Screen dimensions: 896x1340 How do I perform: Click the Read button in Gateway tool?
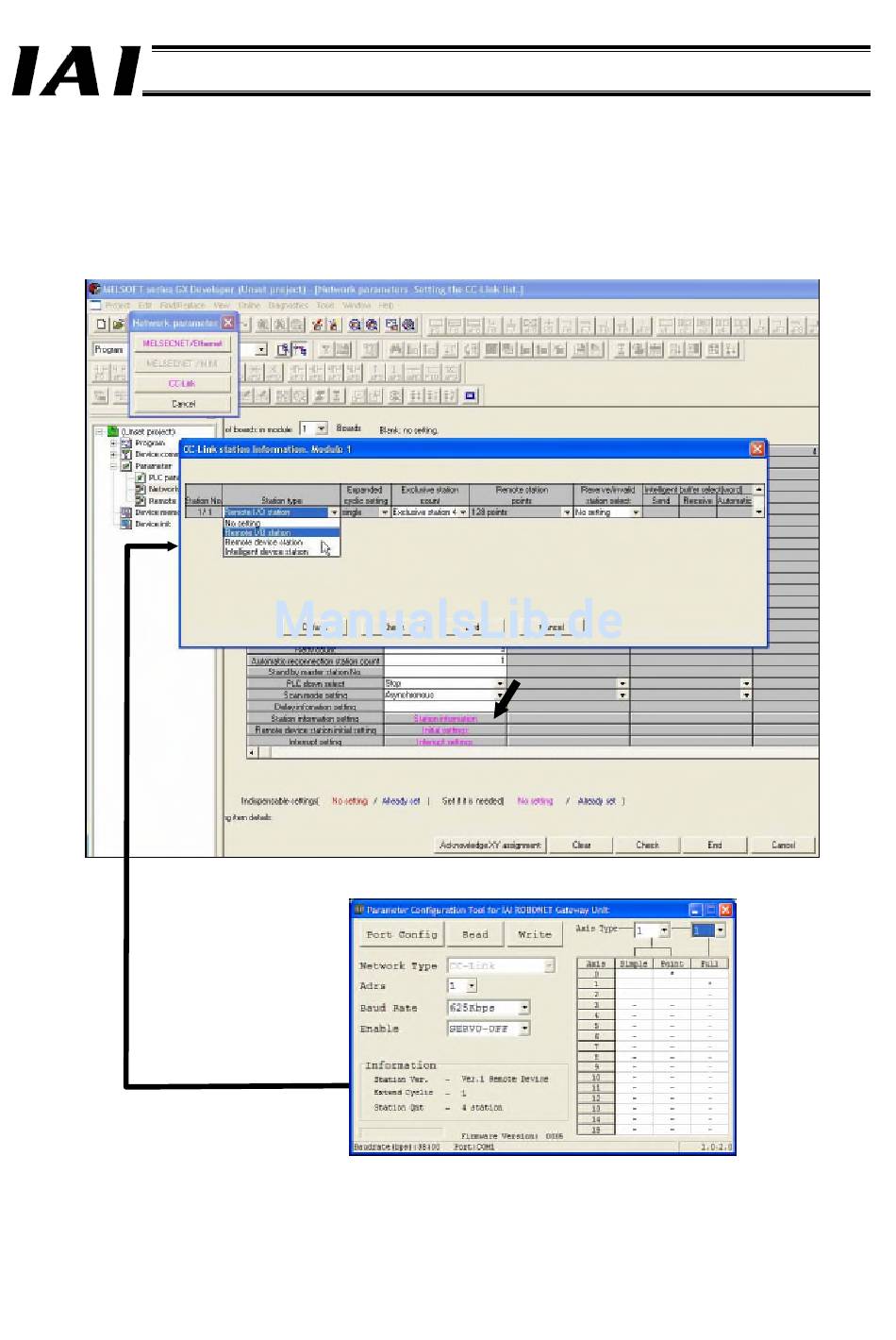click(475, 934)
